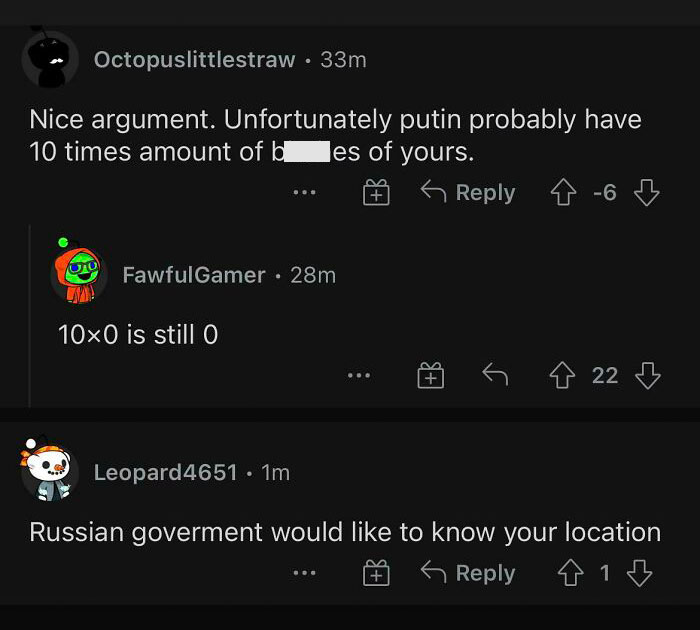Open more options for Octopuslittlestraw's comment

coord(305,193)
